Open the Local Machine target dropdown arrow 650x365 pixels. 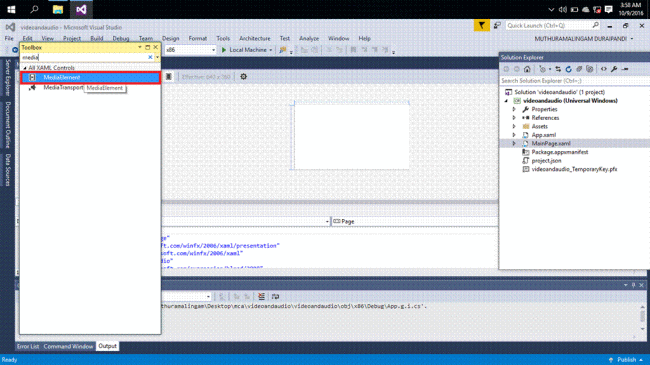(x=271, y=50)
